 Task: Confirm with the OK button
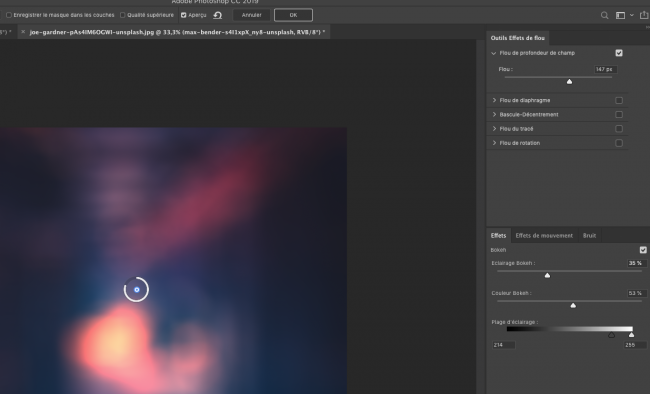293,15
